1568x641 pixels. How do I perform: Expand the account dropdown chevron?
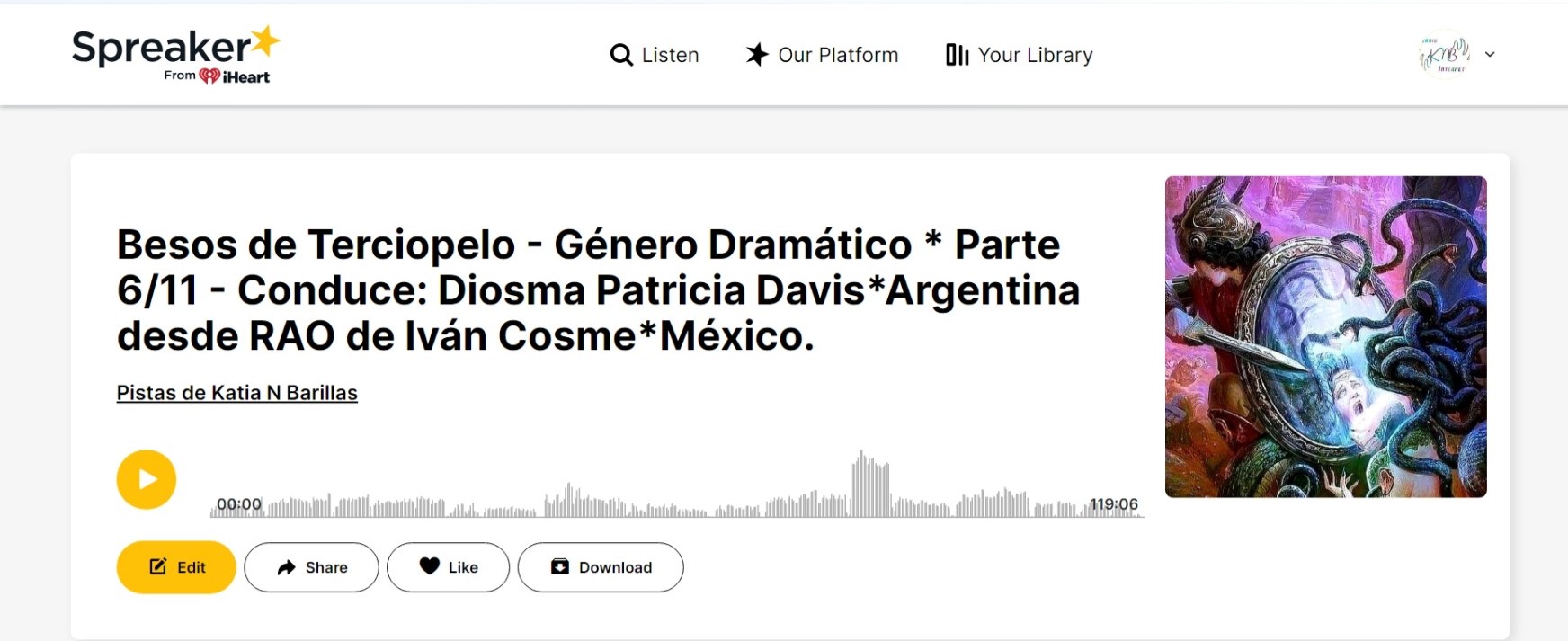pos(1490,54)
